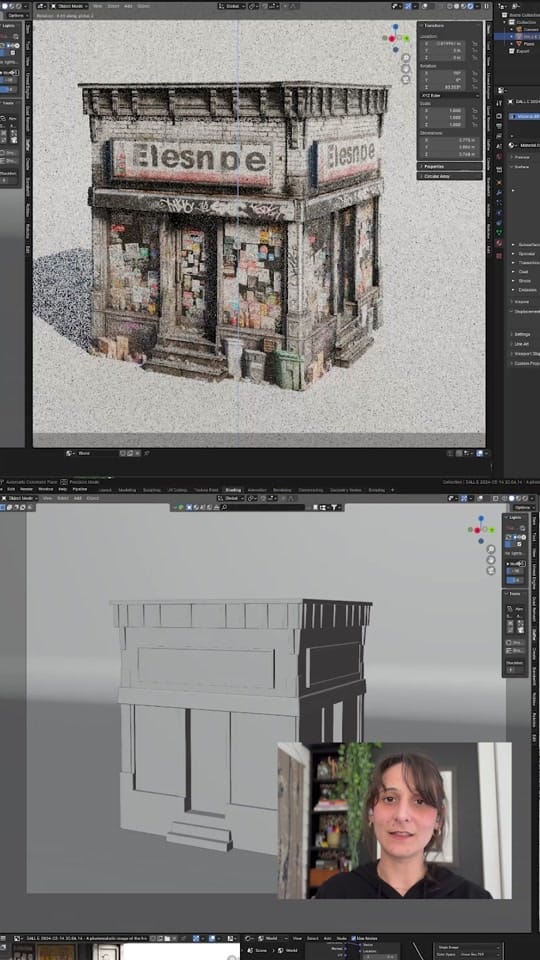
Task: Expand the Properties panel in sidebar
Action: coord(450,167)
